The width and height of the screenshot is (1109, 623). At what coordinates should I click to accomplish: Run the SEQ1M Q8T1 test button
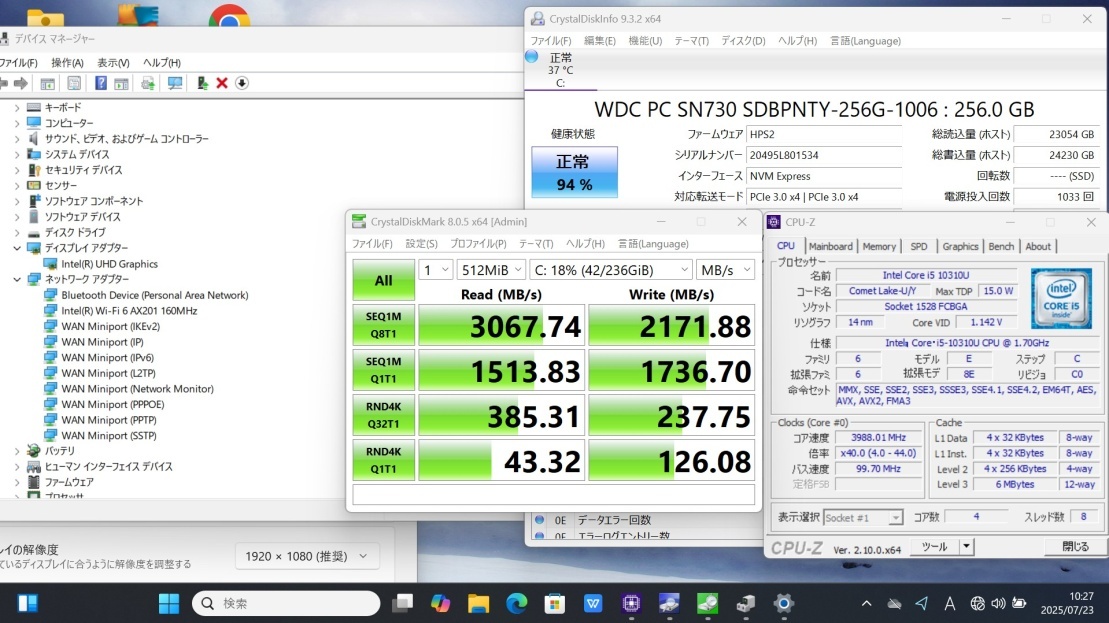(x=383, y=325)
